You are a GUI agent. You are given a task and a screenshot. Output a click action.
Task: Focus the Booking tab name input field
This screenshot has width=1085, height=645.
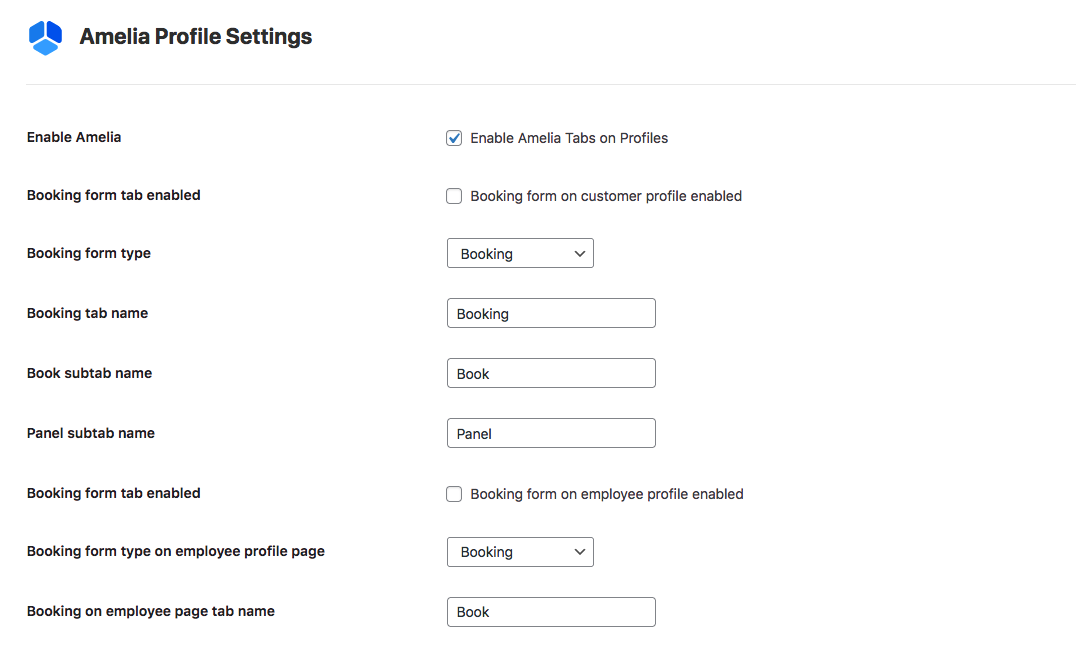(x=551, y=313)
